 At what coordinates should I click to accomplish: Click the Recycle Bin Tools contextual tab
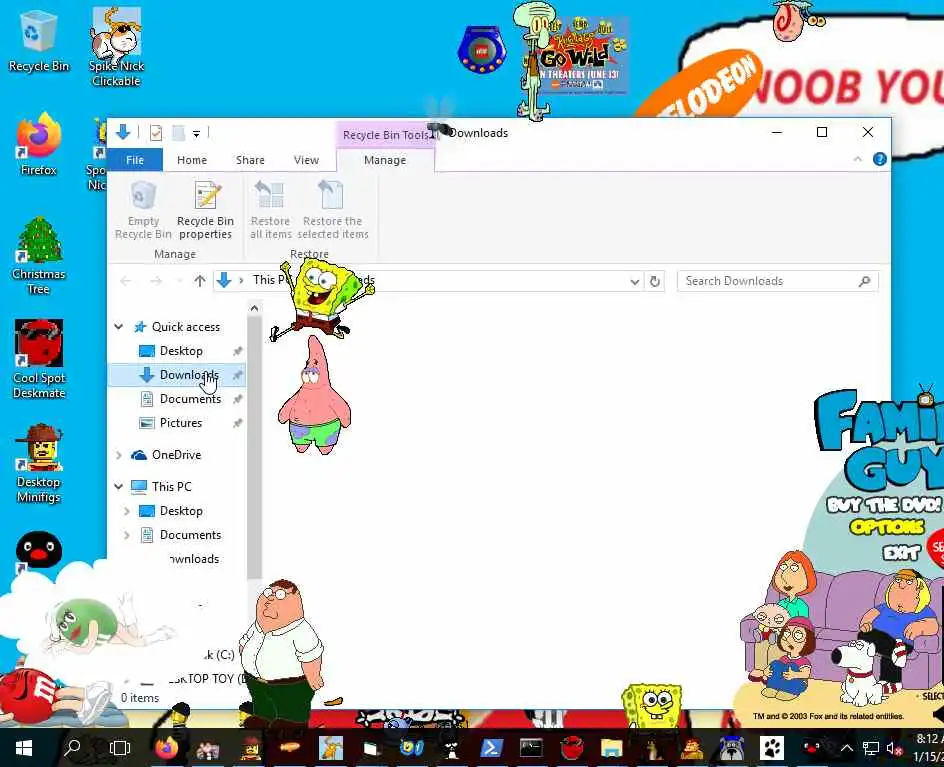(385, 135)
